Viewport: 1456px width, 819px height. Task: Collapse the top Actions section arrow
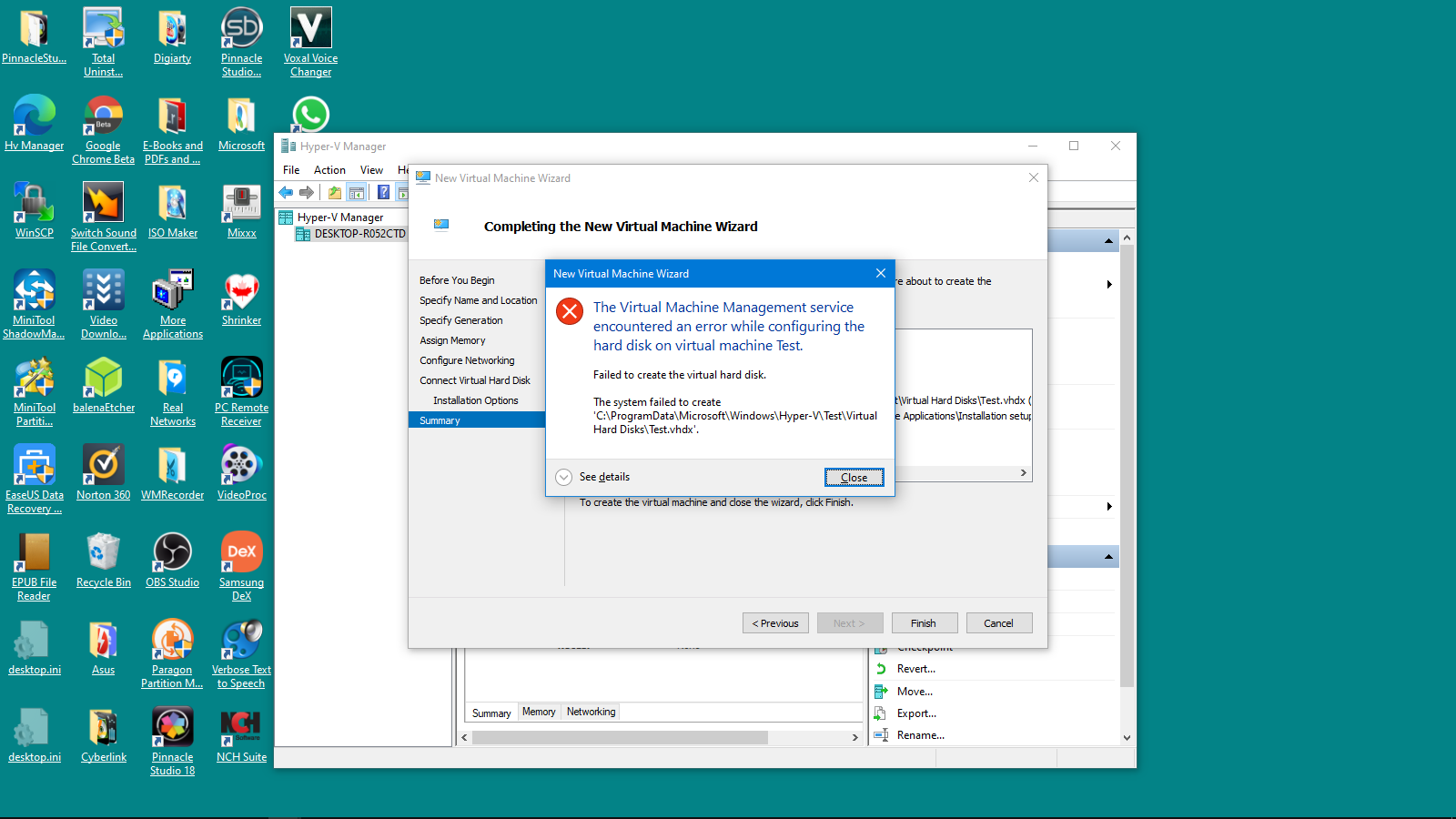click(x=1108, y=241)
